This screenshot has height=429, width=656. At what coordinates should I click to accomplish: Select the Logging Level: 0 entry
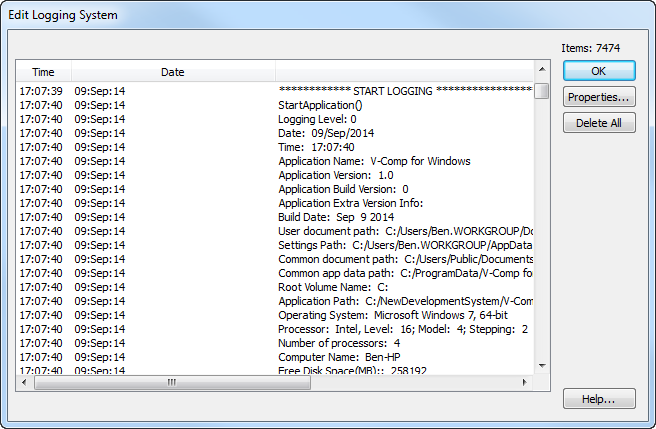[317, 119]
